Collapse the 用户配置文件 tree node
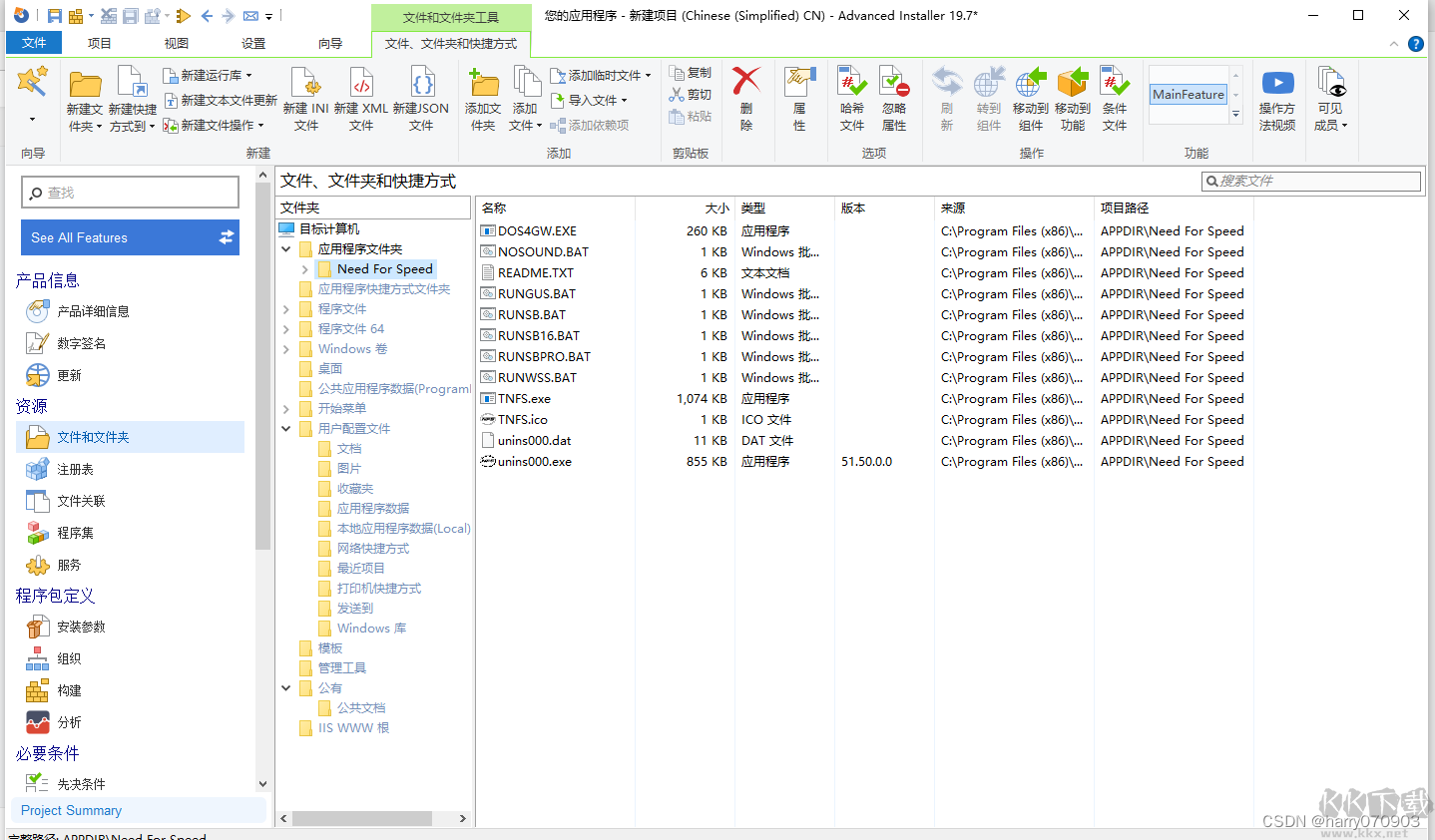 (x=286, y=428)
